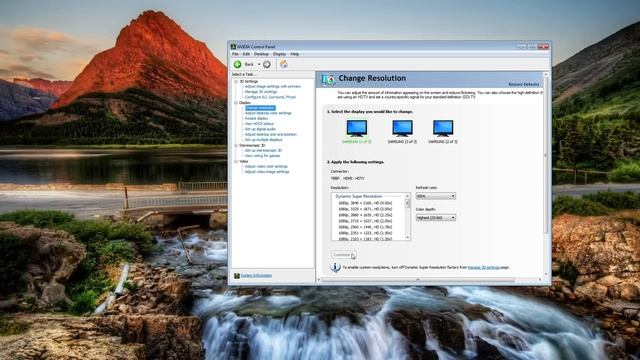Select resolution 2880 × 1620 (2.25x)
This screenshot has height=360, width=640.
coord(365,215)
